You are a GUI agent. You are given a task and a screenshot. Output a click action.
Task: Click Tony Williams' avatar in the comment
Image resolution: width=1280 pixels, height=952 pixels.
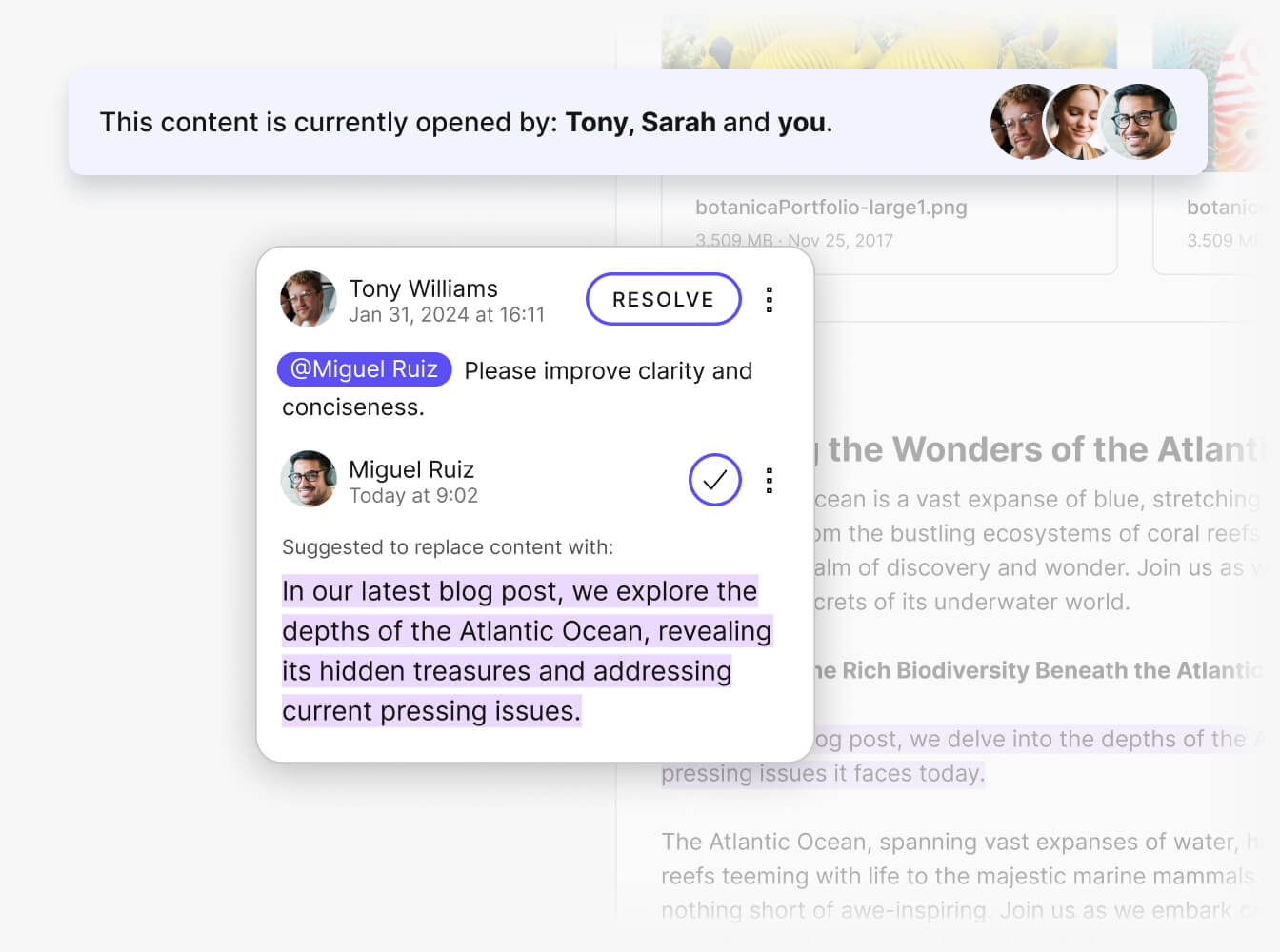click(308, 299)
